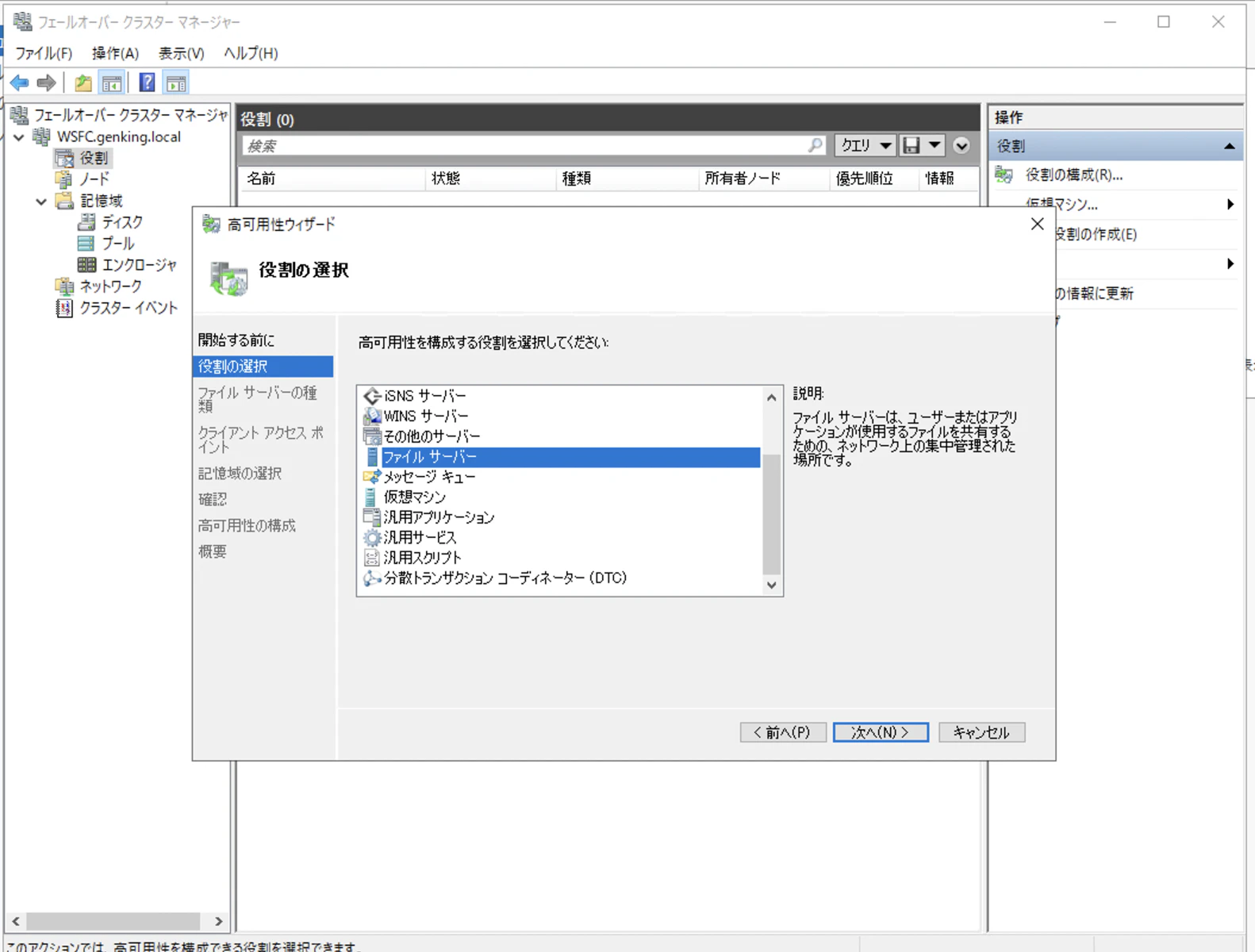The width and height of the screenshot is (1255, 952).
Task: Click role list scroll up arrow
Action: 771,397
